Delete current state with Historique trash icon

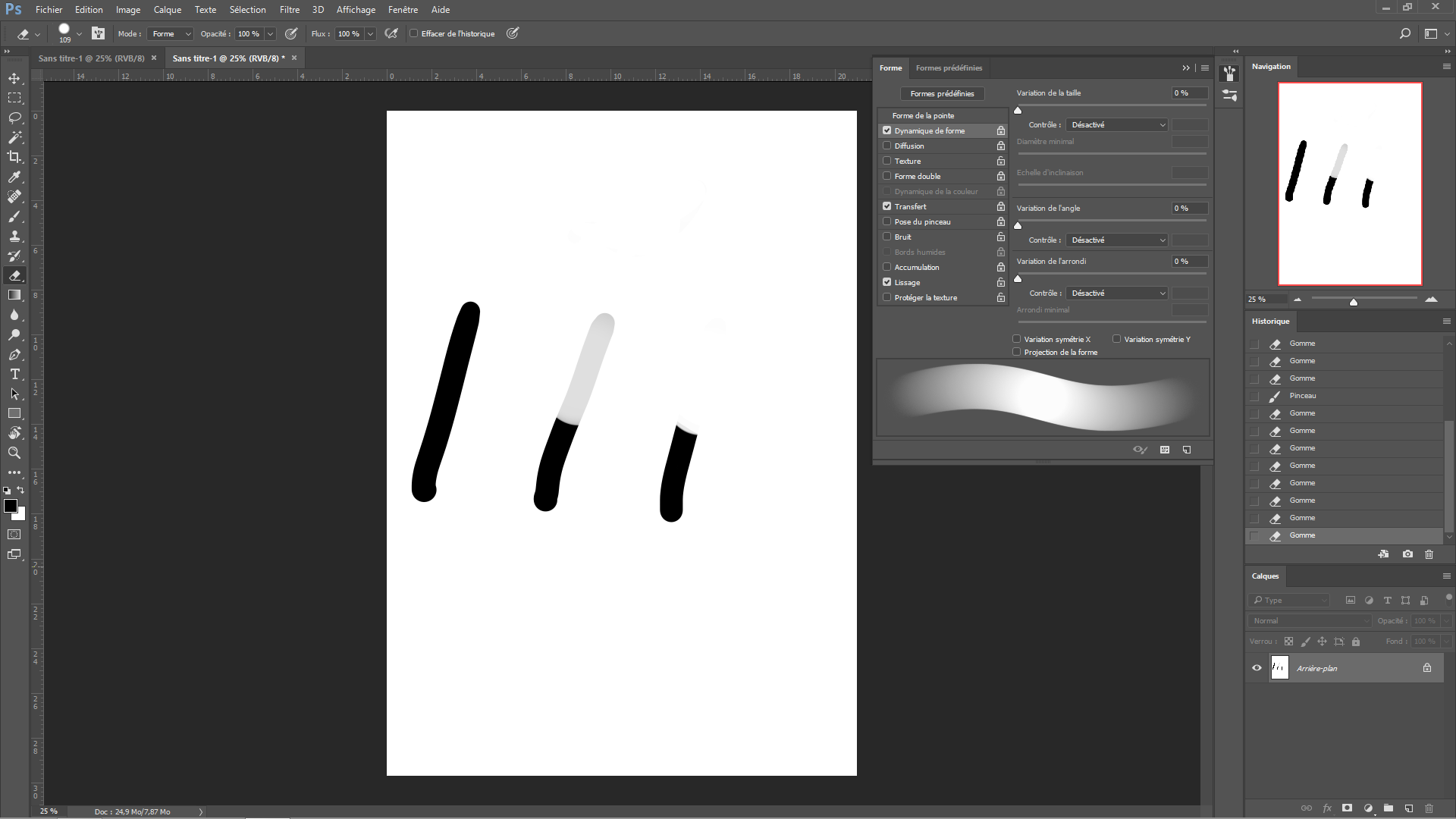pos(1429,554)
